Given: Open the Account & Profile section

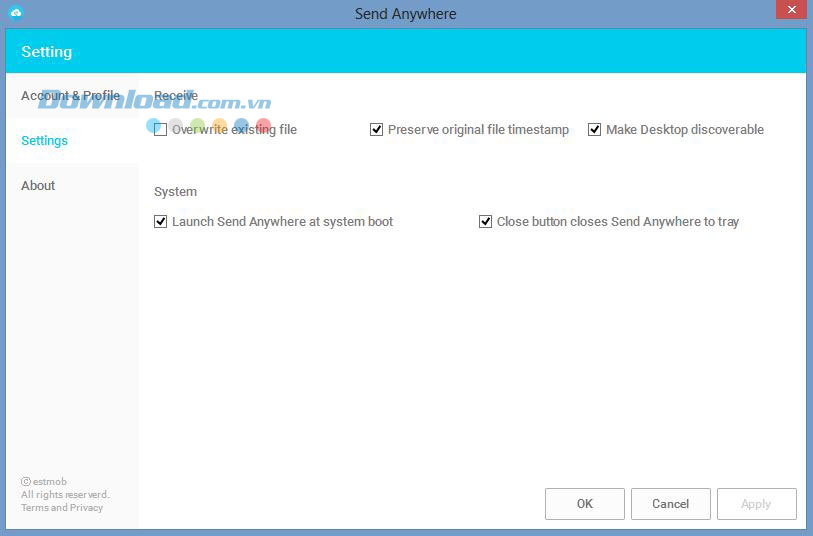Looking at the screenshot, I should 71,96.
